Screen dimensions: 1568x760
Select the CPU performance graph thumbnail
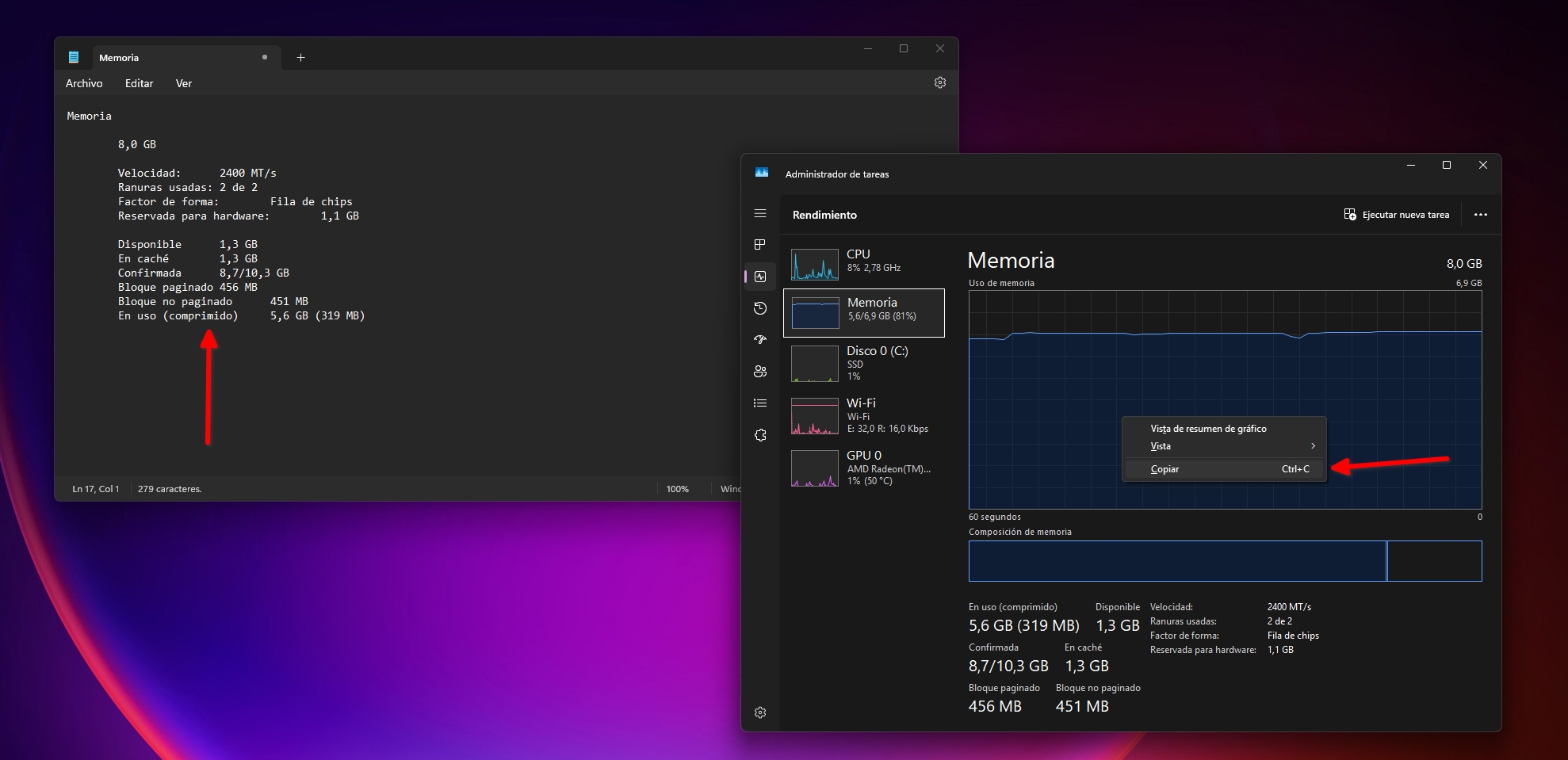click(x=815, y=265)
